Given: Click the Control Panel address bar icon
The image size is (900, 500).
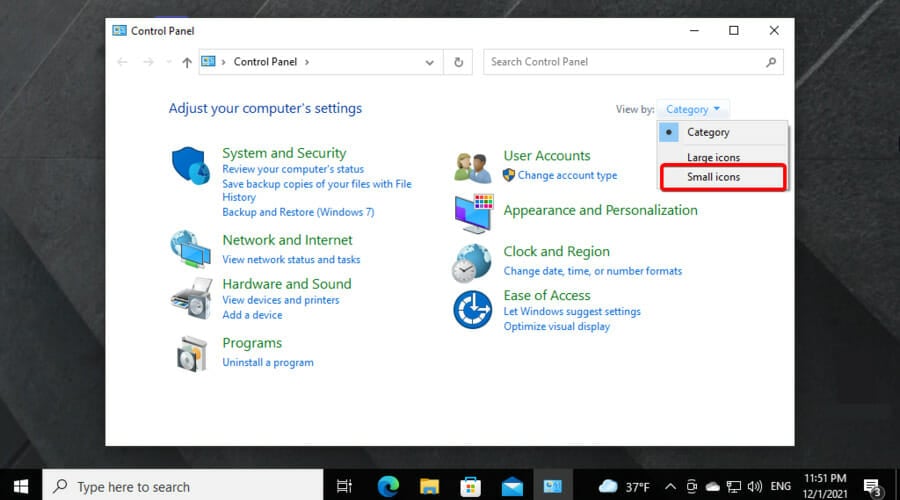Looking at the screenshot, I should [208, 61].
